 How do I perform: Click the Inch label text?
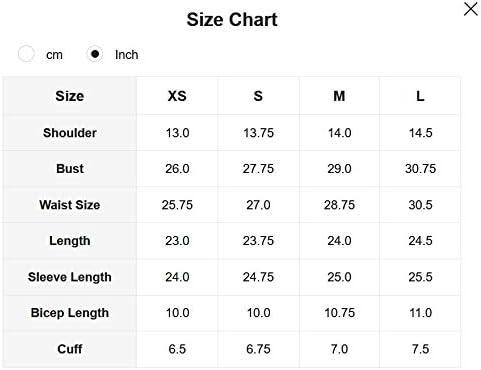pyautogui.click(x=126, y=55)
